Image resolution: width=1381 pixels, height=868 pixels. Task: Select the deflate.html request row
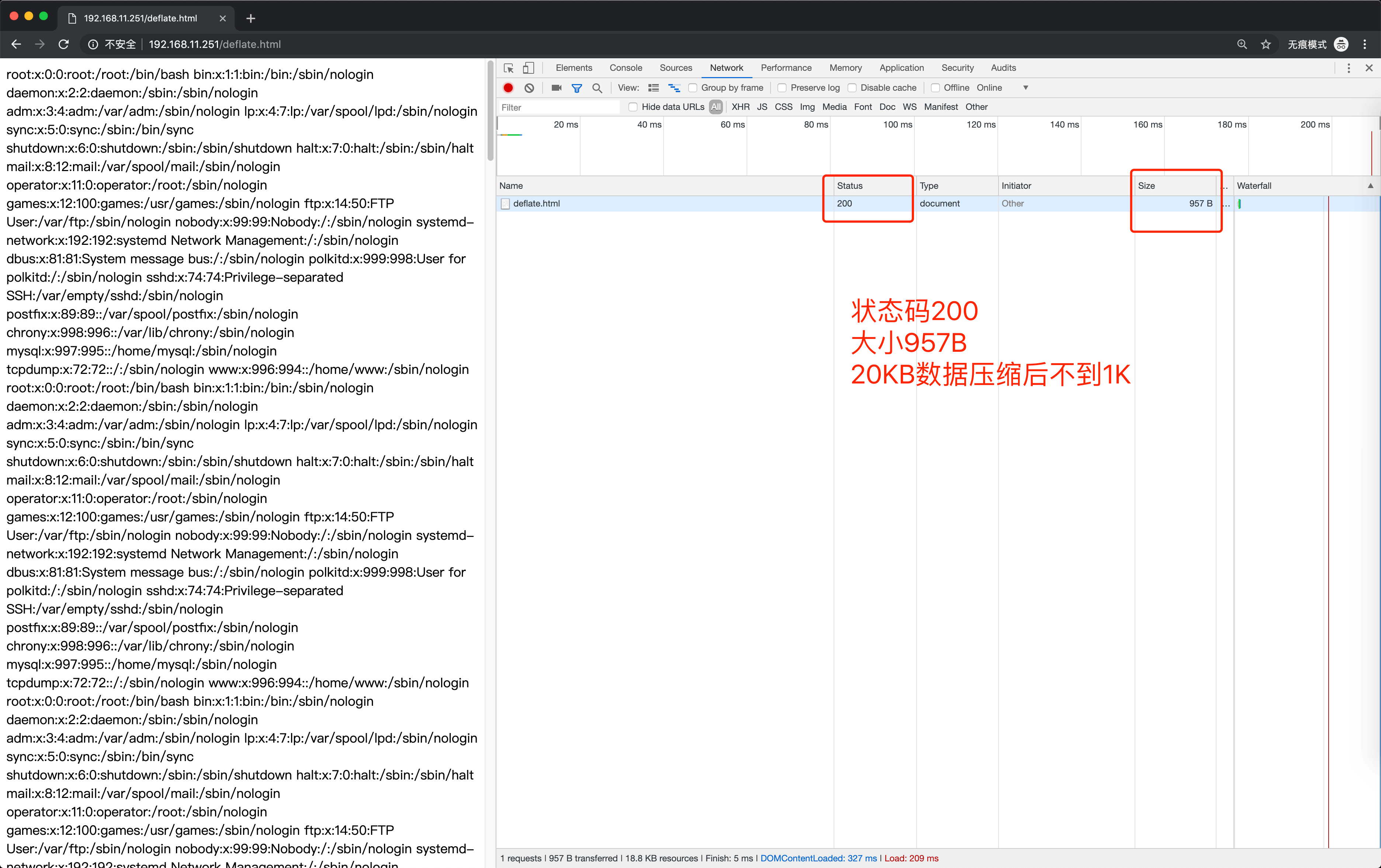point(536,204)
